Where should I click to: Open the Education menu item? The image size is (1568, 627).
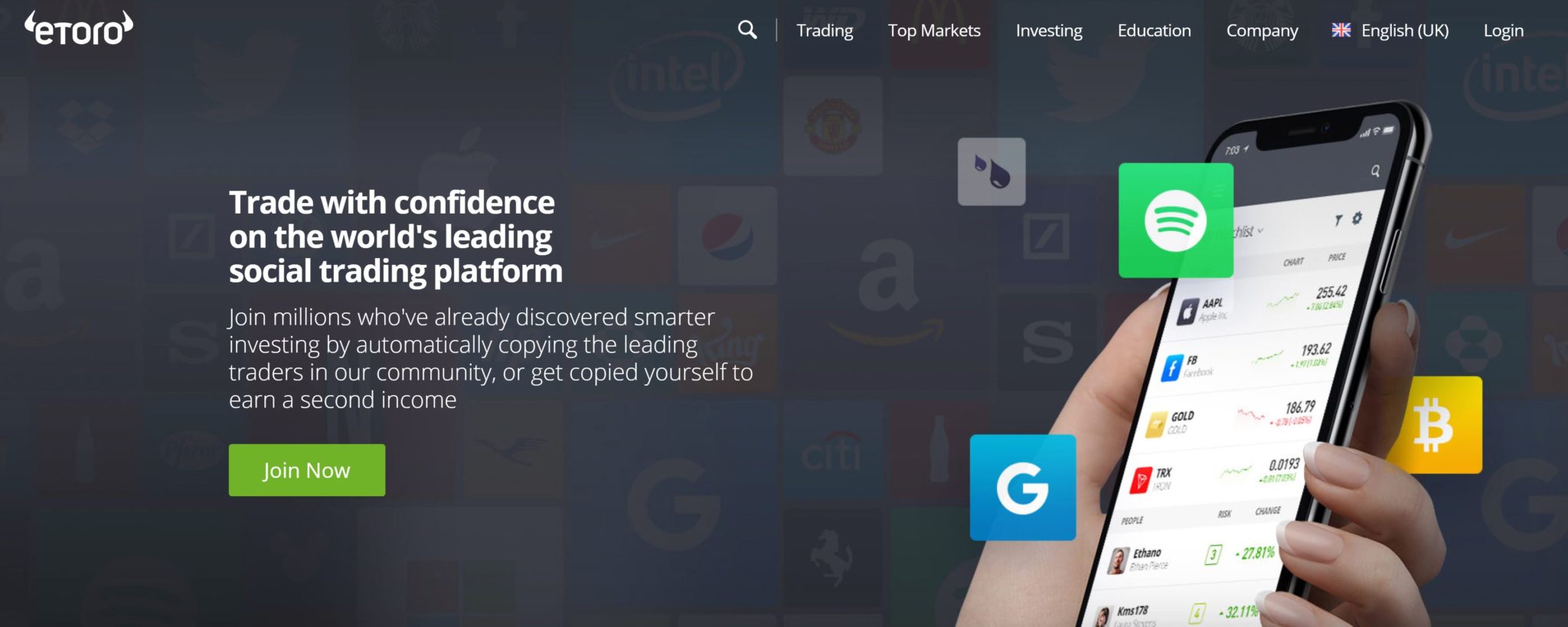point(1154,31)
